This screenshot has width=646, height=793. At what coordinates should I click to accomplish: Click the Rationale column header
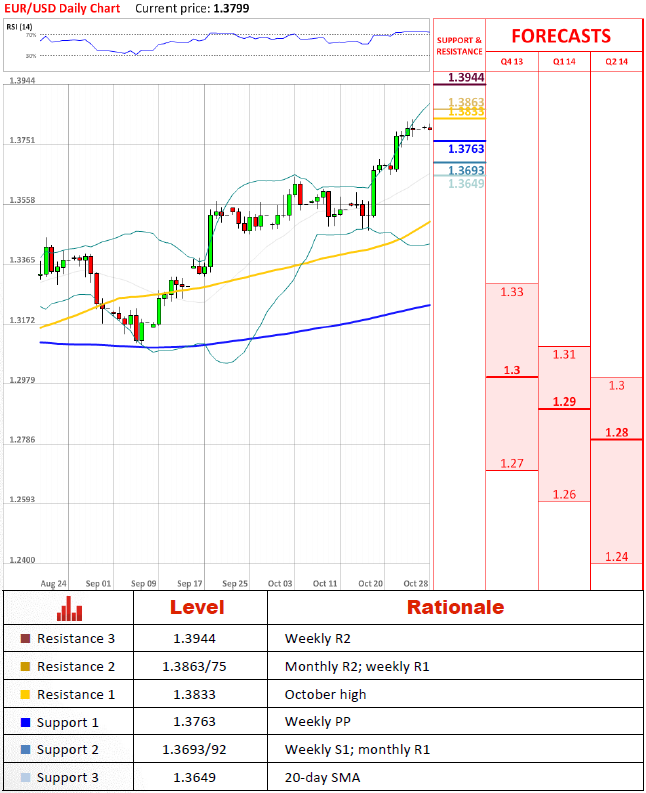coord(455,607)
